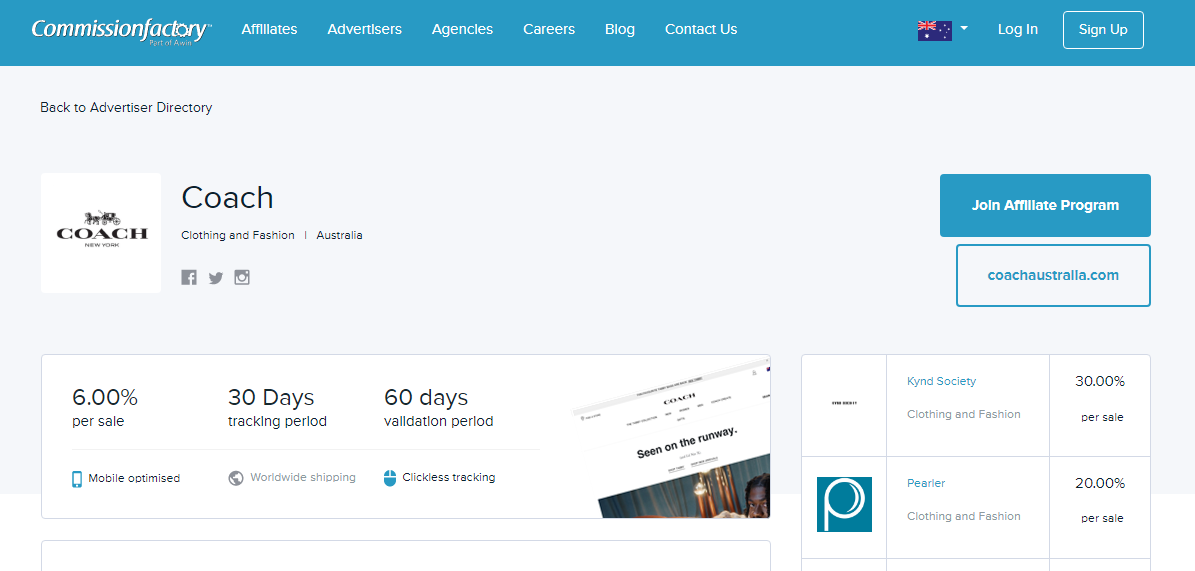Viewport: 1195px width, 571px height.
Task: Click the Australian flag icon
Action: coord(934,30)
